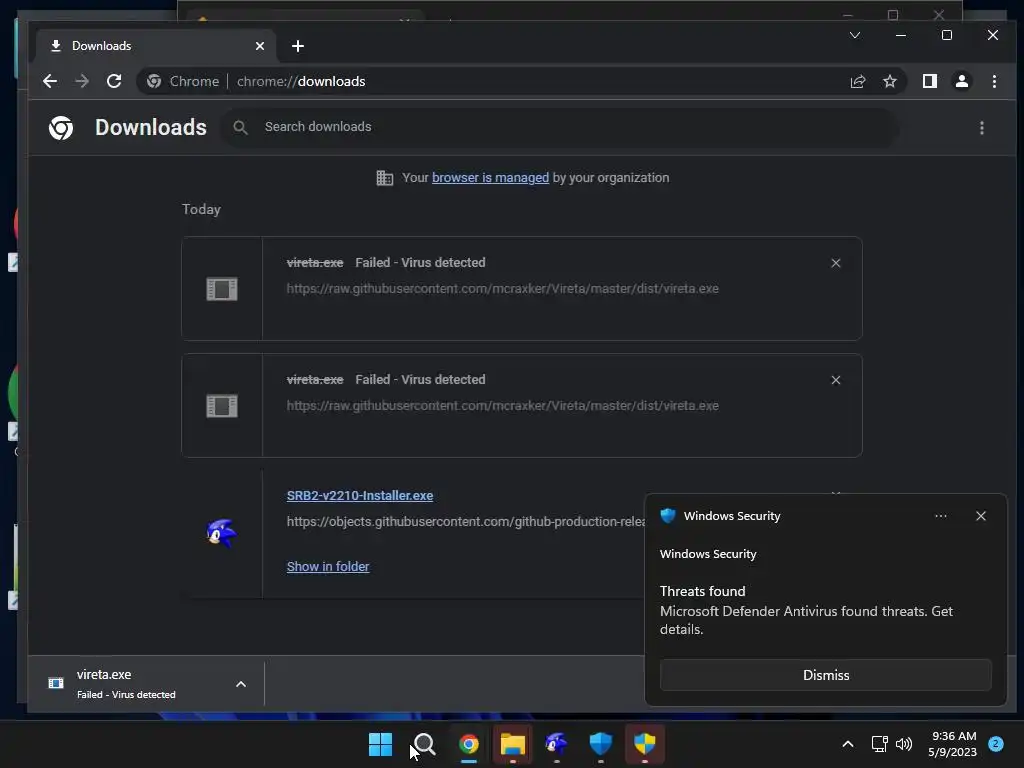Select the Downloads browser tab
The width and height of the screenshot is (1024, 768).
point(157,46)
